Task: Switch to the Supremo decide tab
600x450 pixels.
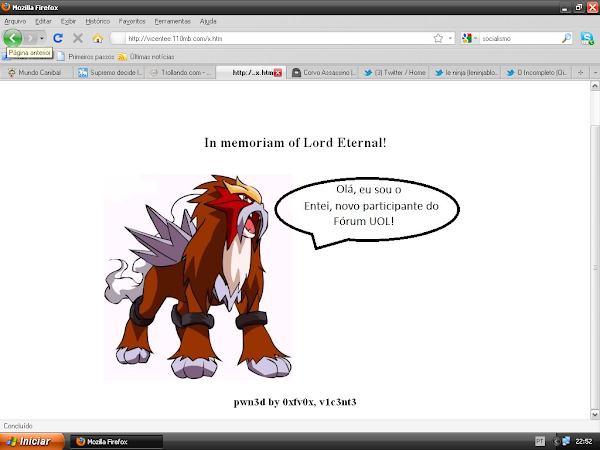Action: tap(109, 72)
